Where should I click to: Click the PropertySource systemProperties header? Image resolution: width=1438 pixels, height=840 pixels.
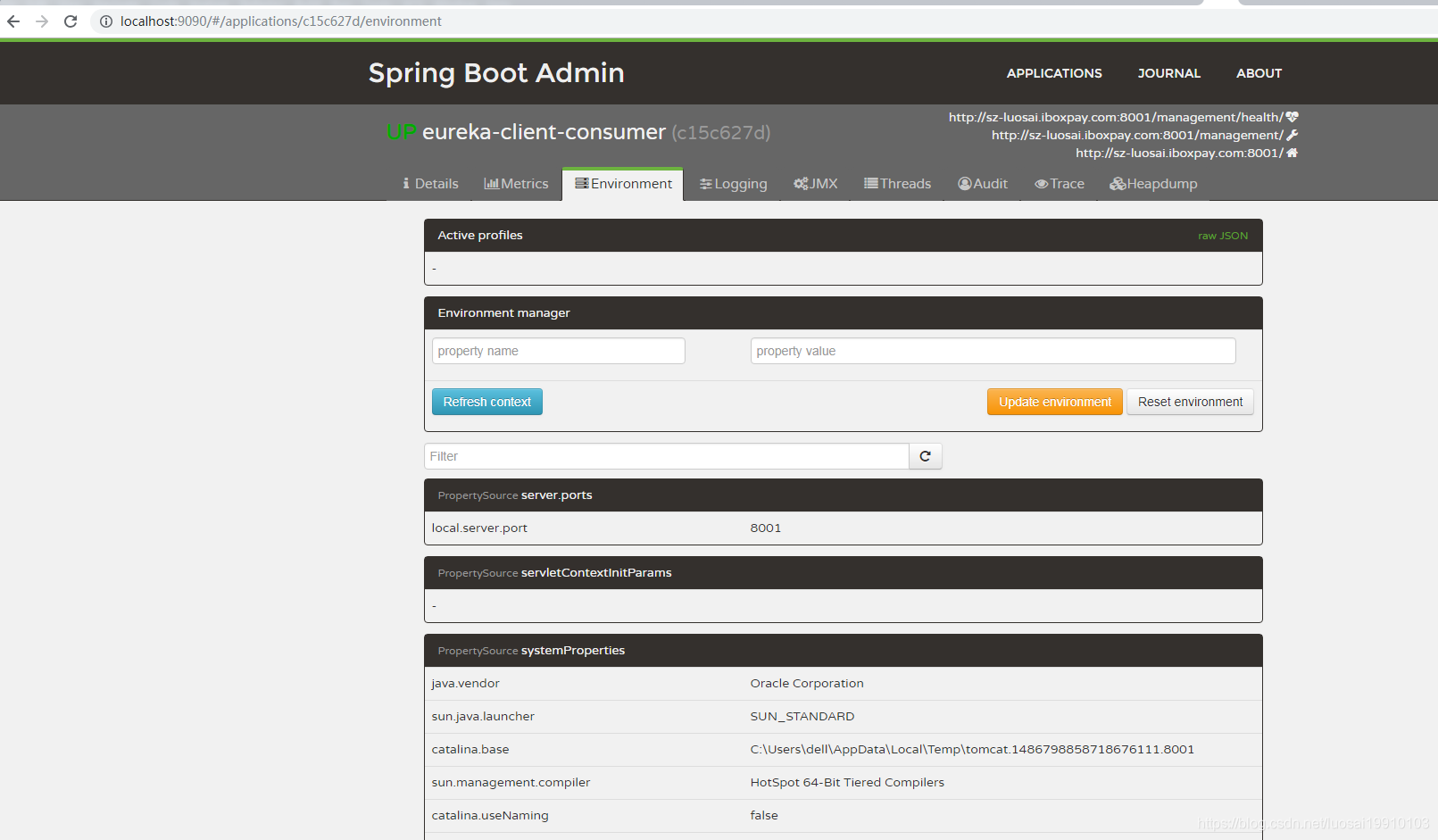844,651
